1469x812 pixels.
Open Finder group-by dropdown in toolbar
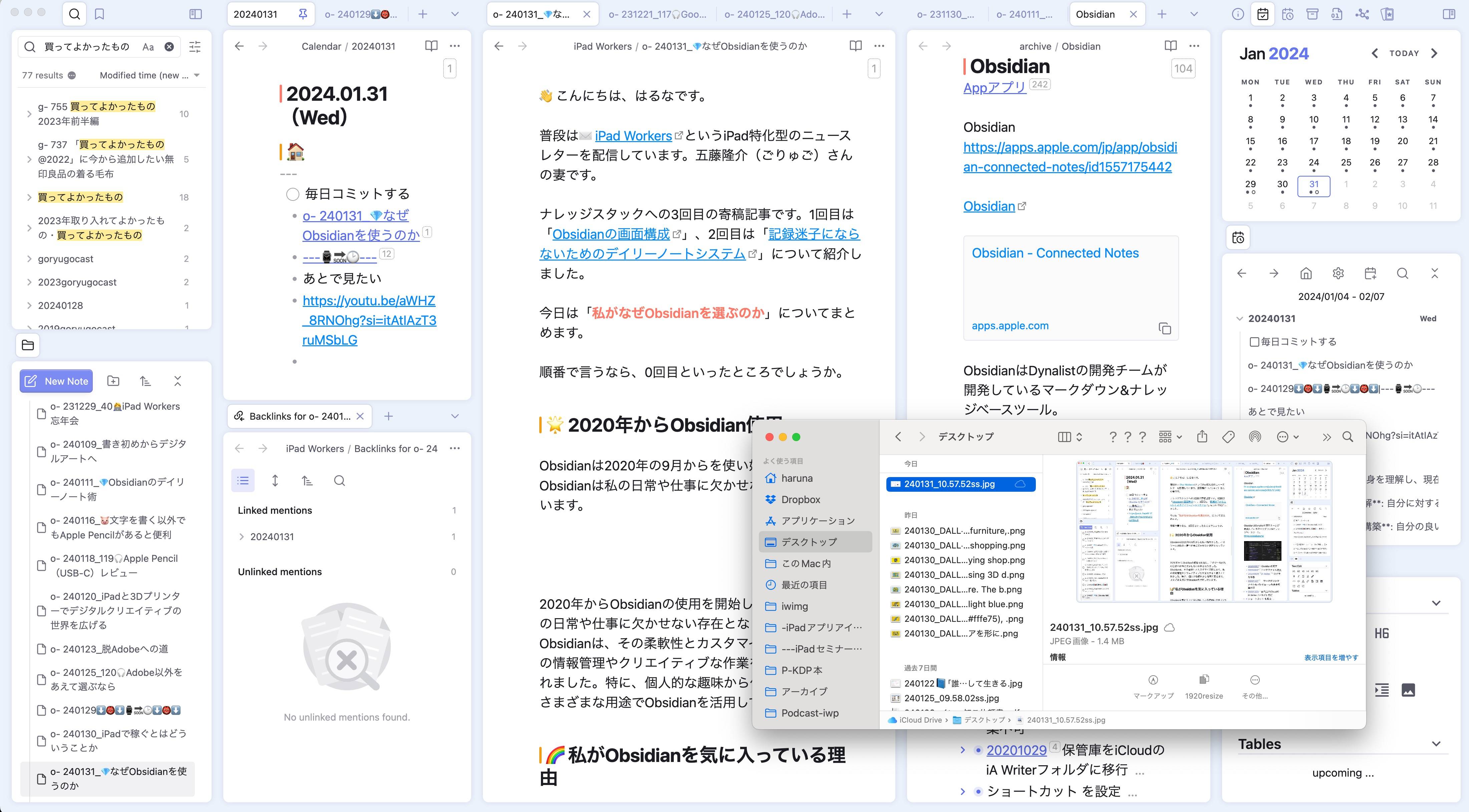tap(1170, 437)
